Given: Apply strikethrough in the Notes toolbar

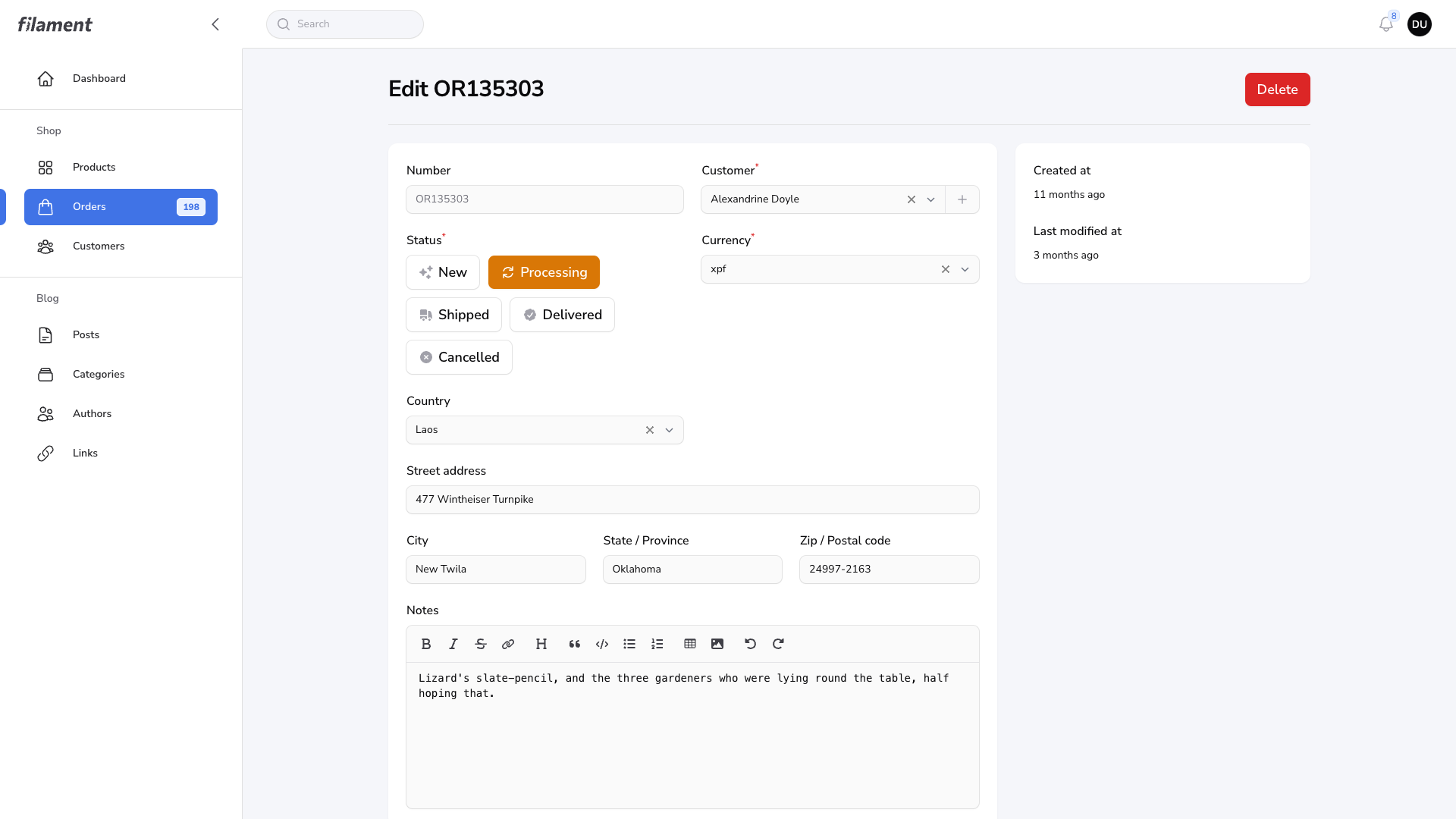Looking at the screenshot, I should tap(481, 644).
